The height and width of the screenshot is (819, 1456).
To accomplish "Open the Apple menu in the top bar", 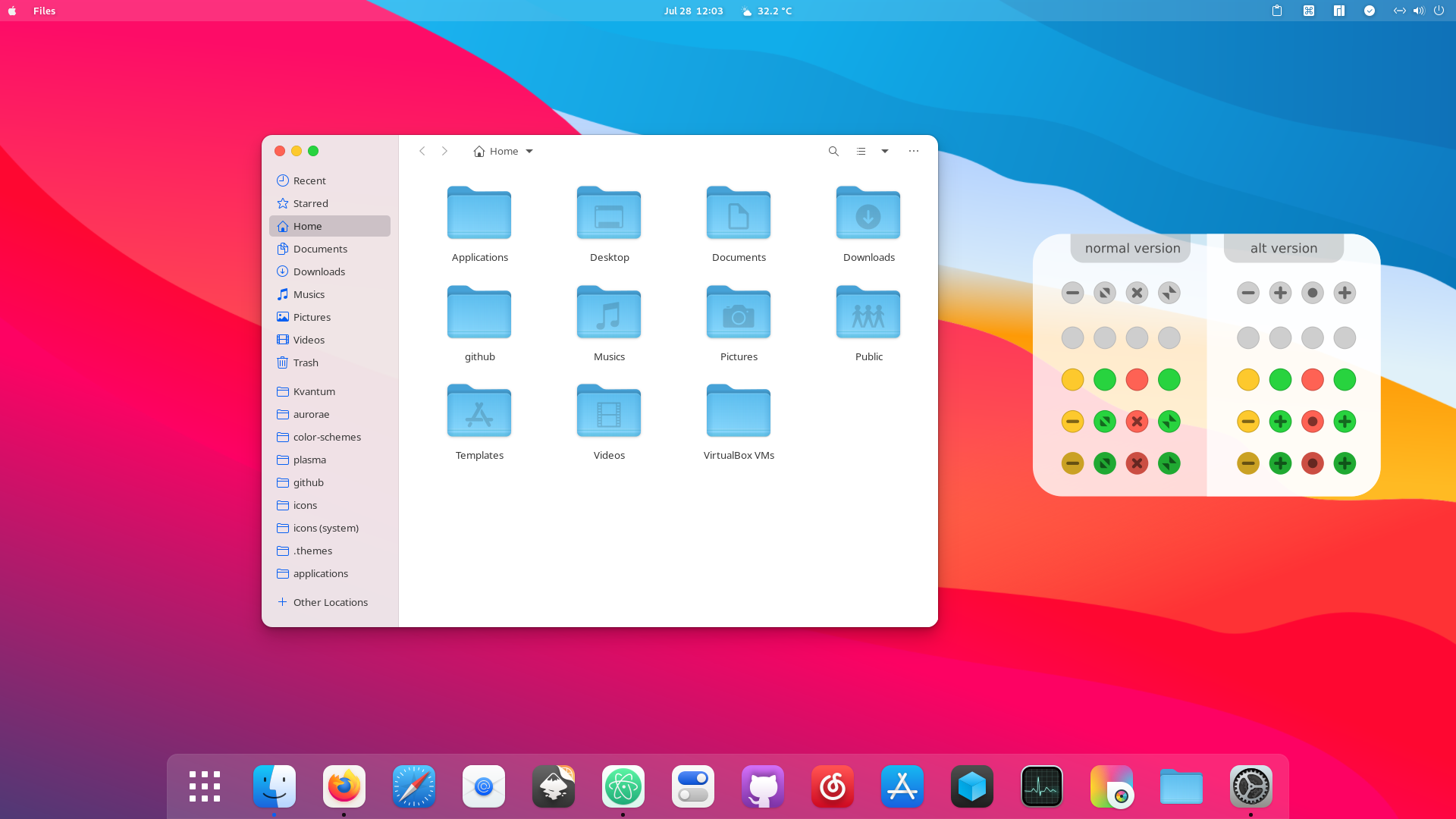I will (11, 11).
